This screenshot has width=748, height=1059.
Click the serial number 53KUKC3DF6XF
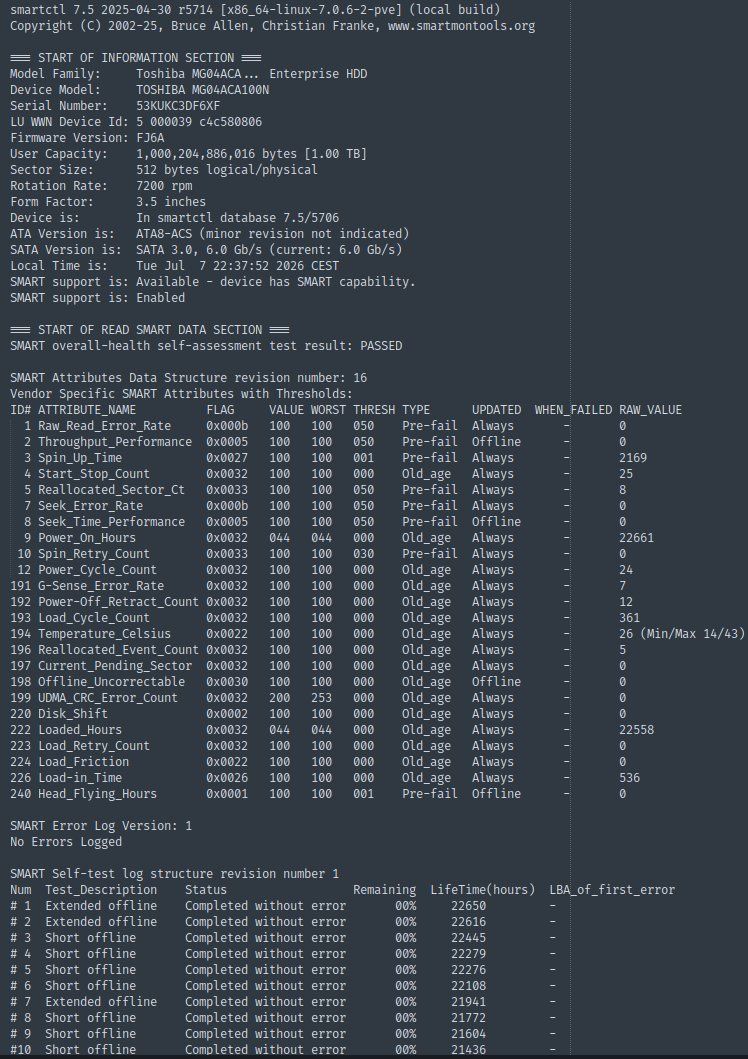tap(178, 106)
